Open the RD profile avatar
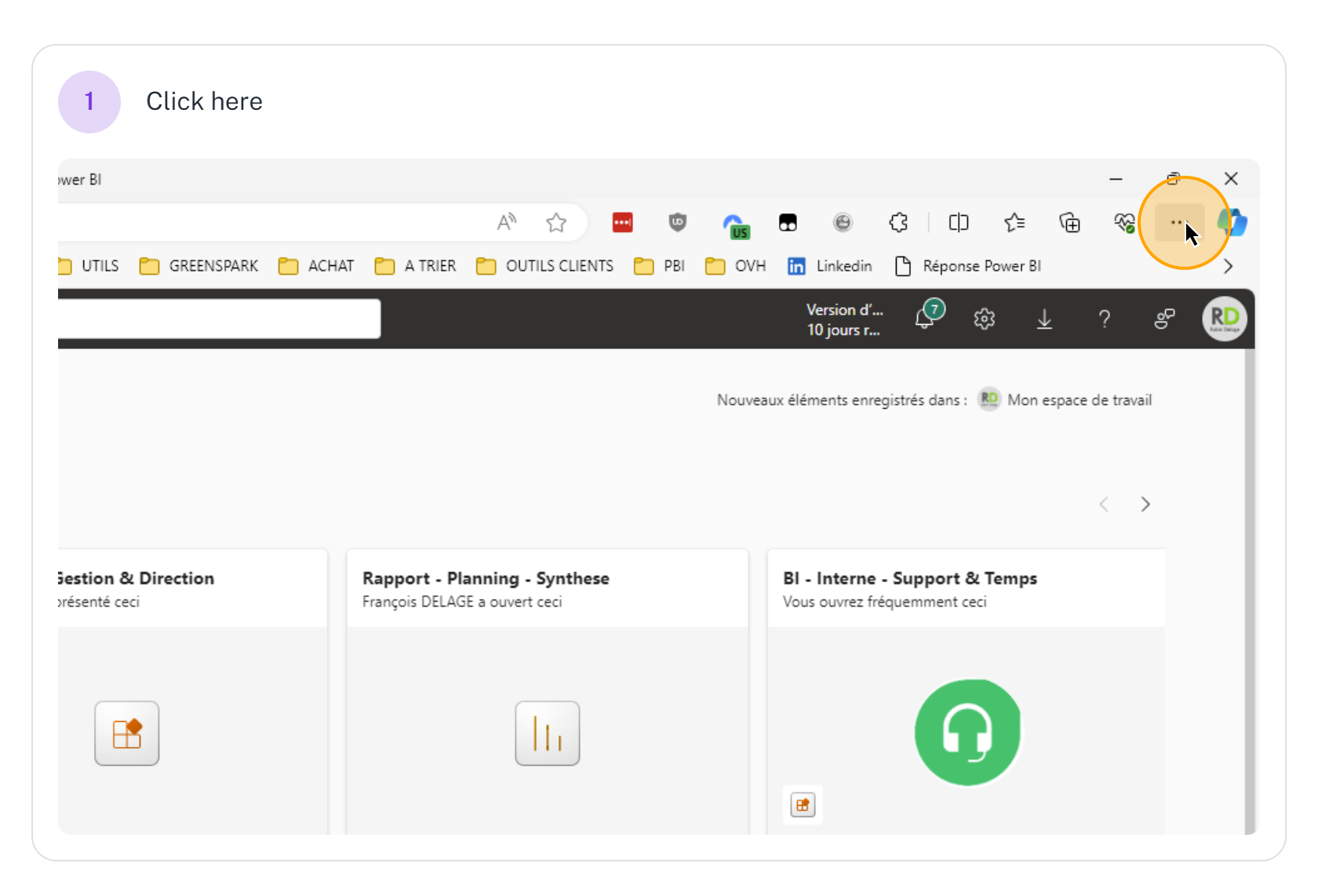Viewport: 1318px width, 896px height. tap(1224, 319)
